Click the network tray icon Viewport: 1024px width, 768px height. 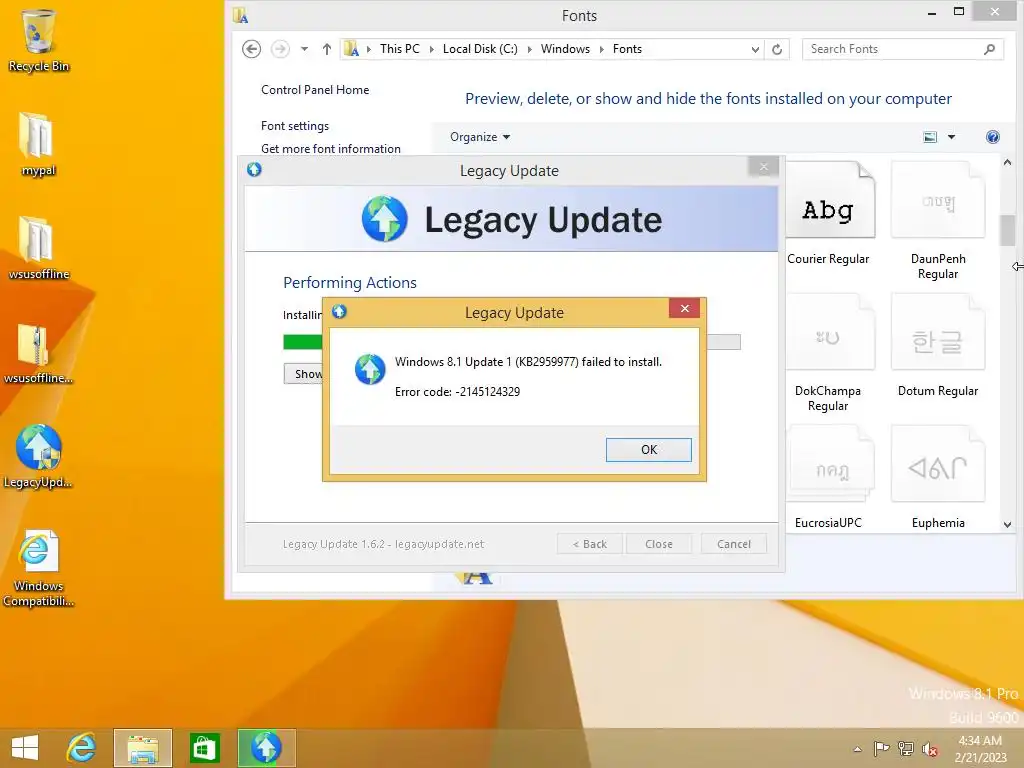pyautogui.click(x=906, y=748)
